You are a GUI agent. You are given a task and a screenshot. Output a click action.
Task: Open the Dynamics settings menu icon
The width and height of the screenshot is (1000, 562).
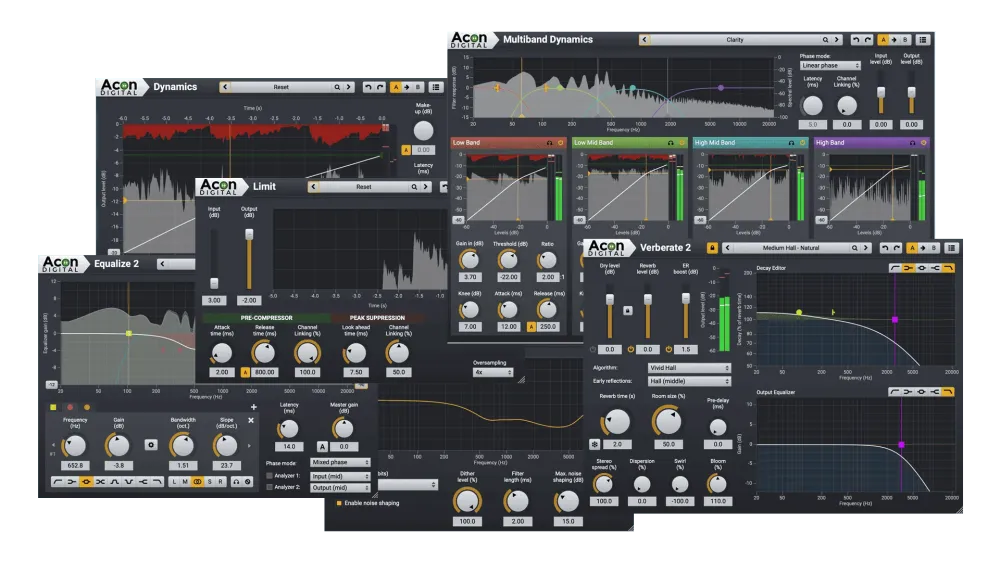436,87
